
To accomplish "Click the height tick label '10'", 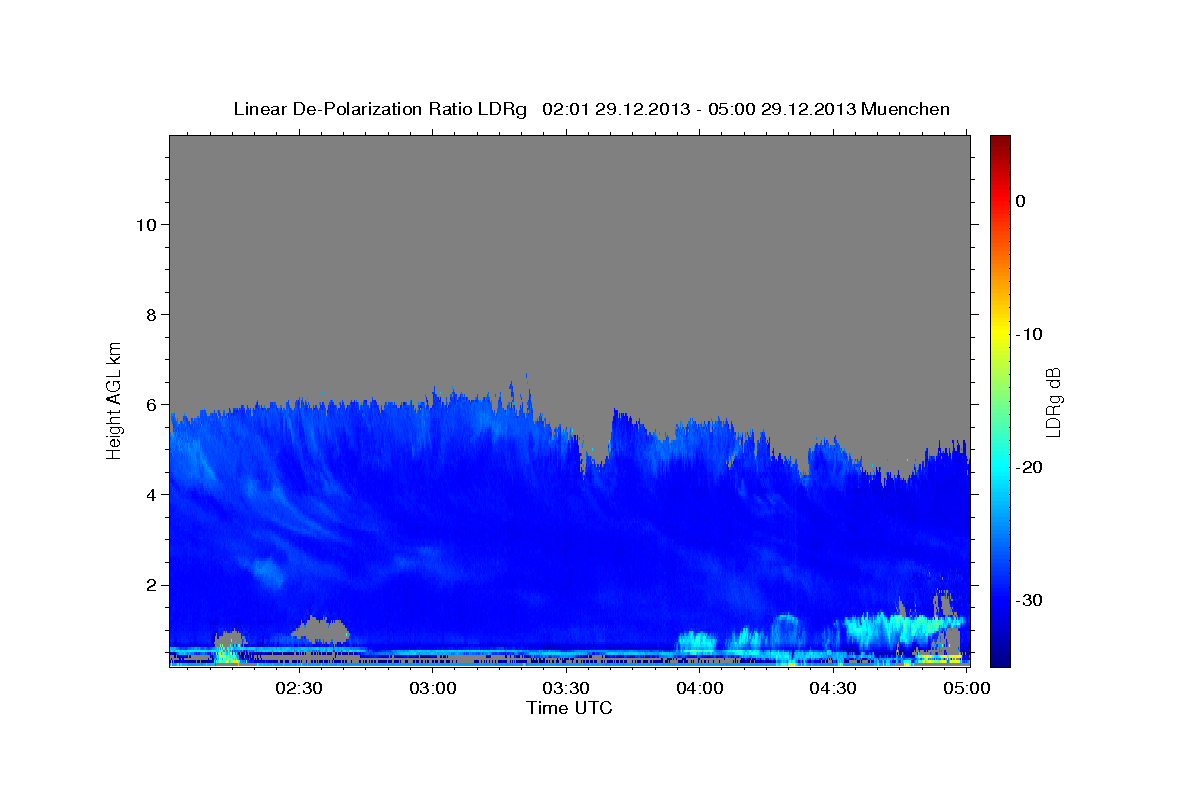I will pyautogui.click(x=145, y=224).
